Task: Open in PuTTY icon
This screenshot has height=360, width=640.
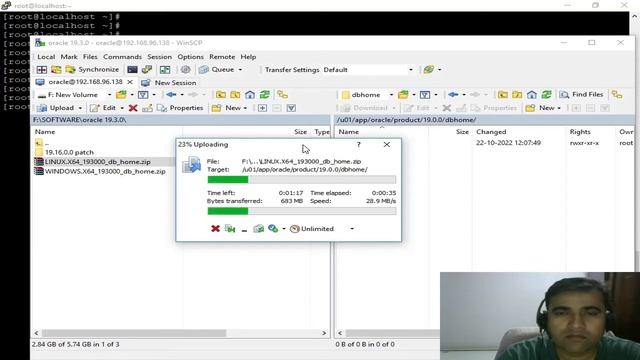Action: (147, 70)
